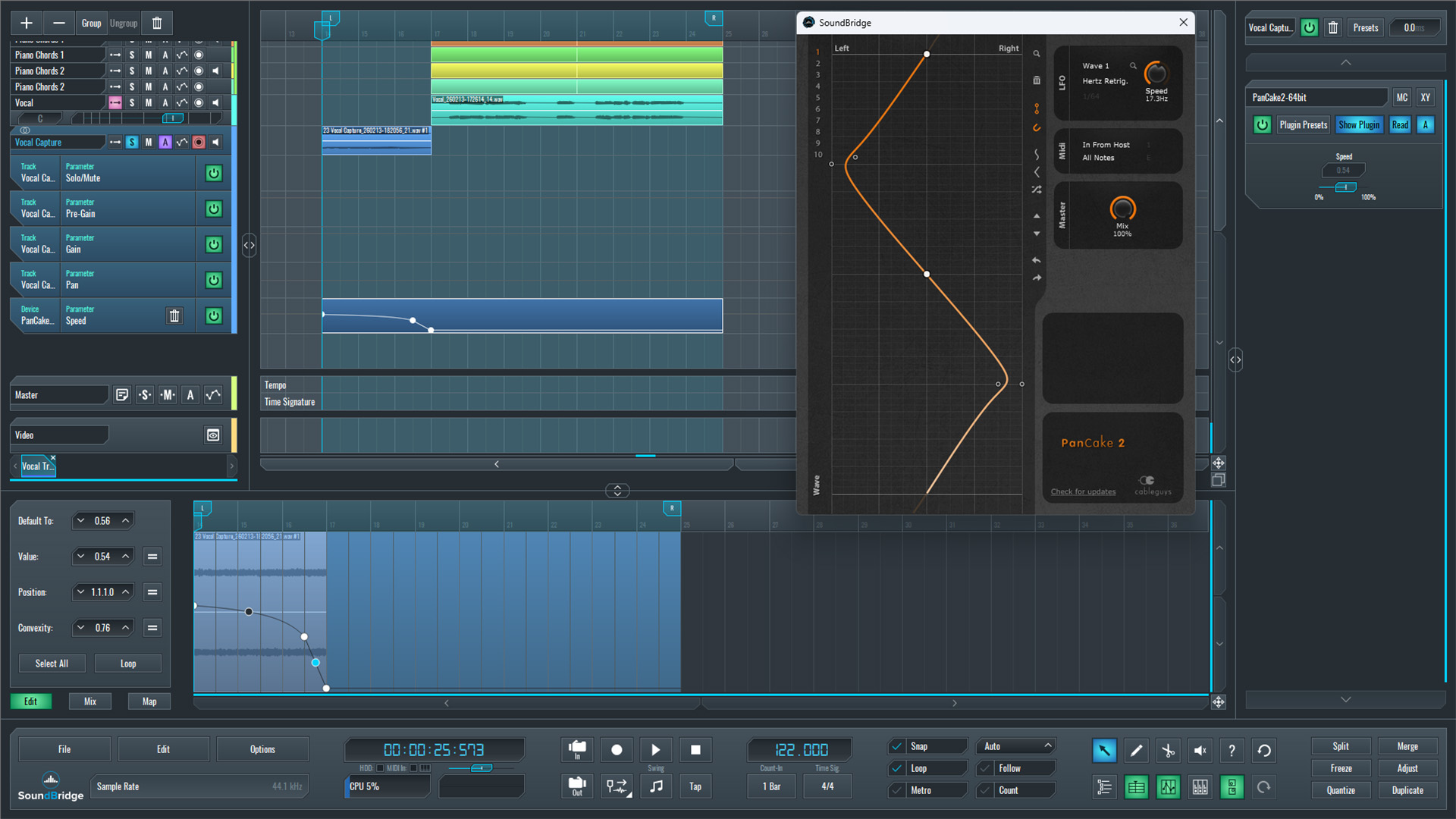Collapse the track list side handle

point(249,246)
